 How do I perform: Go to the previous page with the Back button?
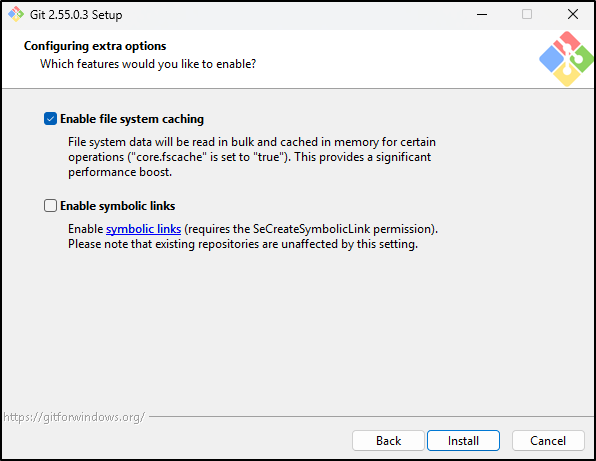(x=388, y=440)
